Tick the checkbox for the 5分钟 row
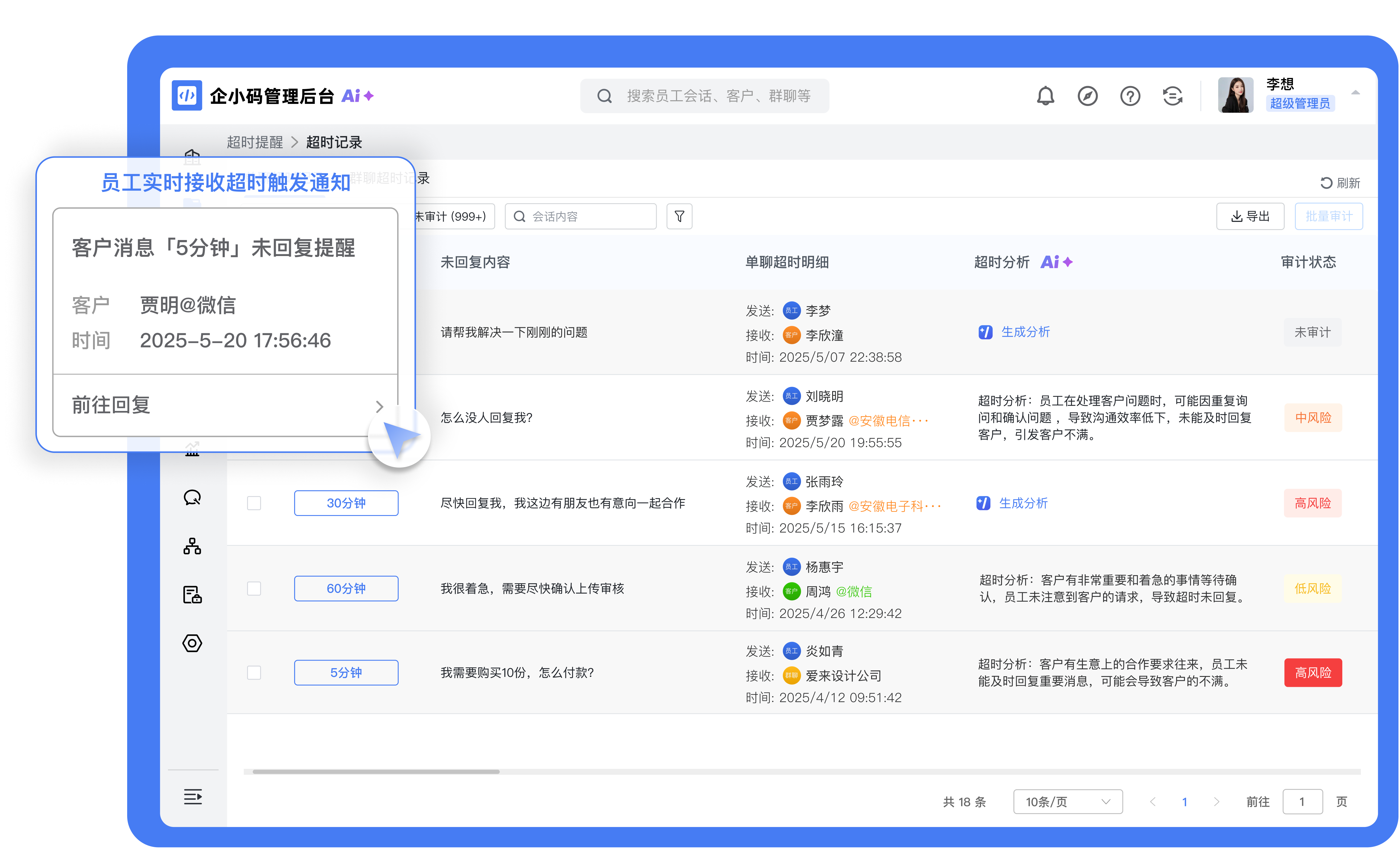This screenshot has width=1400, height=849. point(254,672)
